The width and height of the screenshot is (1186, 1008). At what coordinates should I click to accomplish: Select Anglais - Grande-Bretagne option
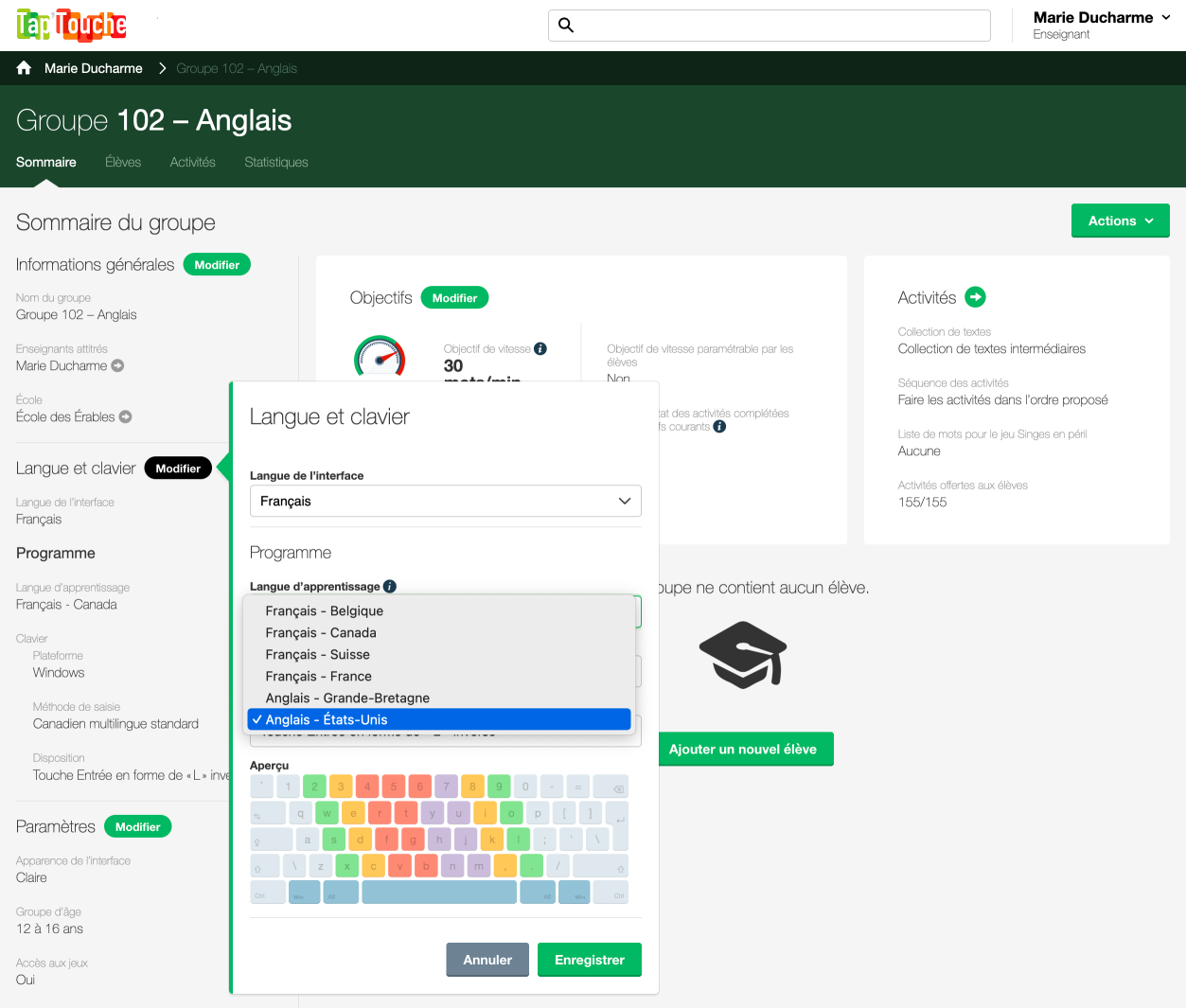pos(439,698)
